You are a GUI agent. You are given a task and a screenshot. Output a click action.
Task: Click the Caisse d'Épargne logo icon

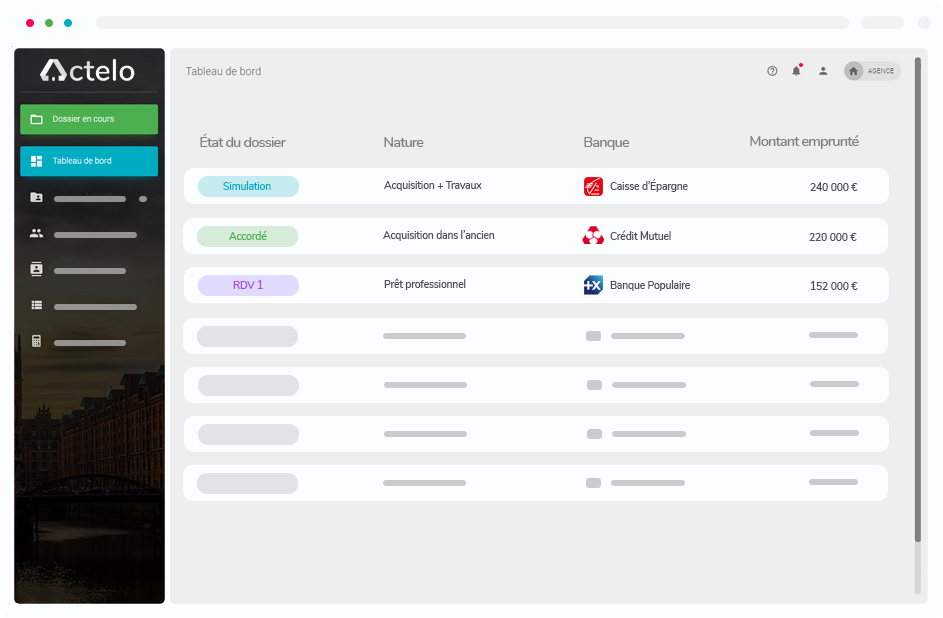(593, 186)
